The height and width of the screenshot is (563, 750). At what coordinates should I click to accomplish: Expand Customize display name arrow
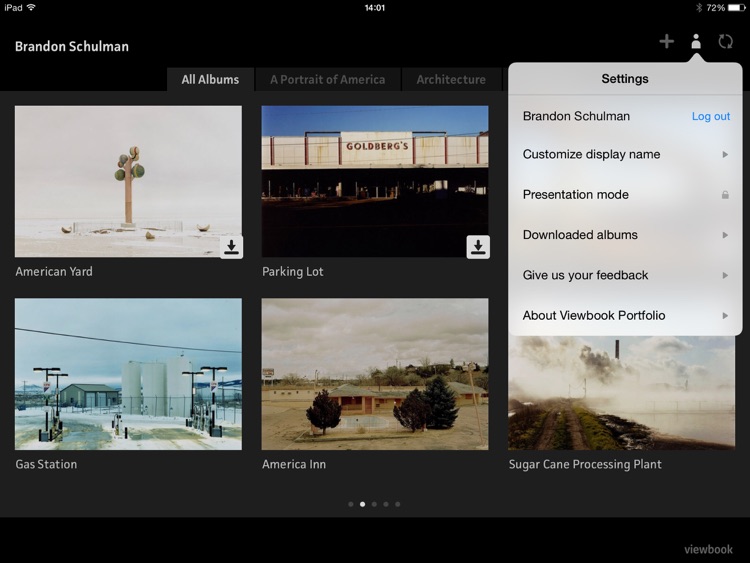(x=725, y=155)
